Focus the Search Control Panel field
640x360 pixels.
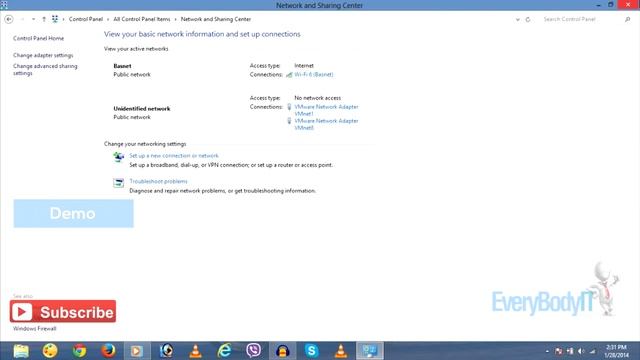coord(582,19)
